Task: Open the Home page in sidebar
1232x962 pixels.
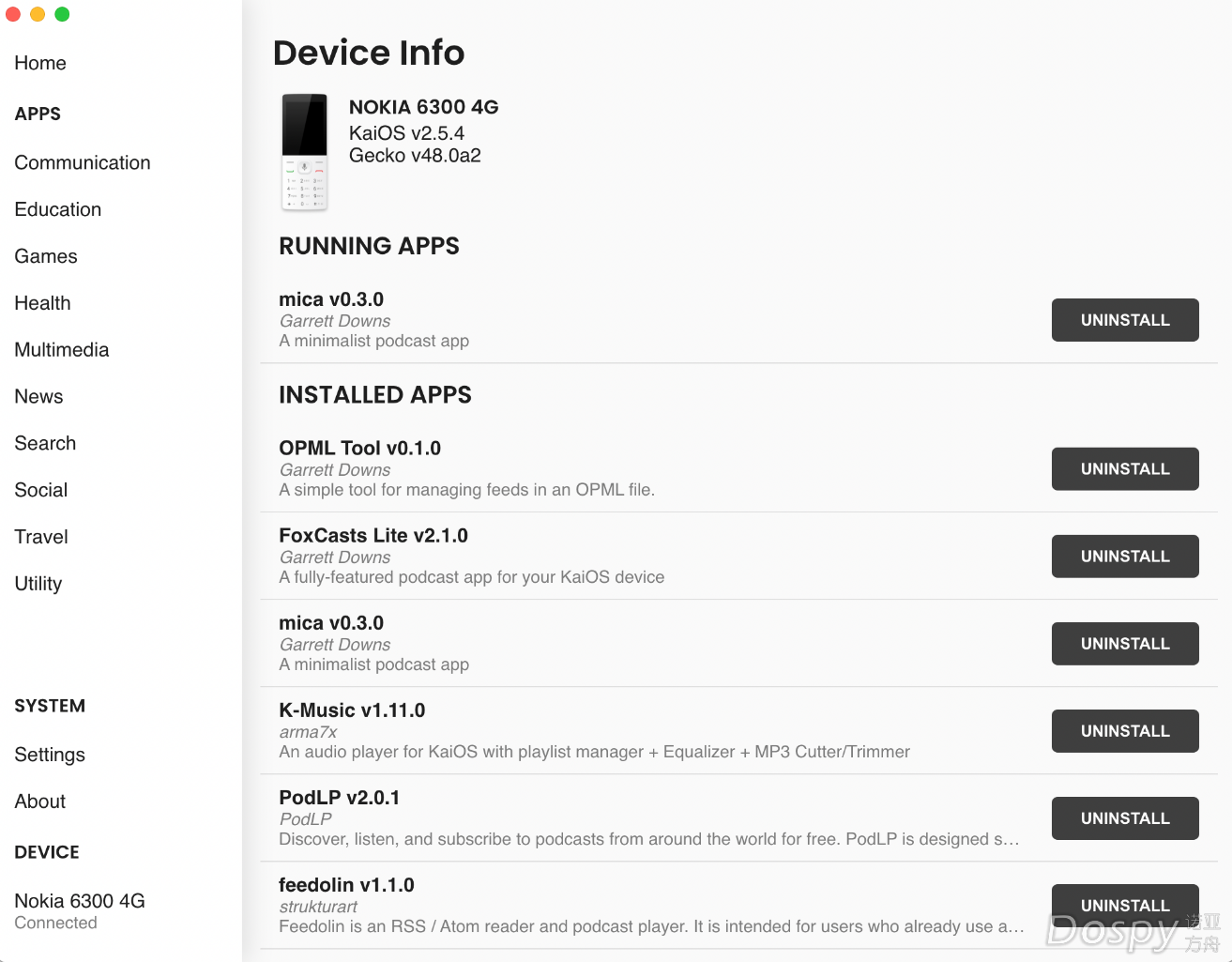Action: [x=40, y=63]
